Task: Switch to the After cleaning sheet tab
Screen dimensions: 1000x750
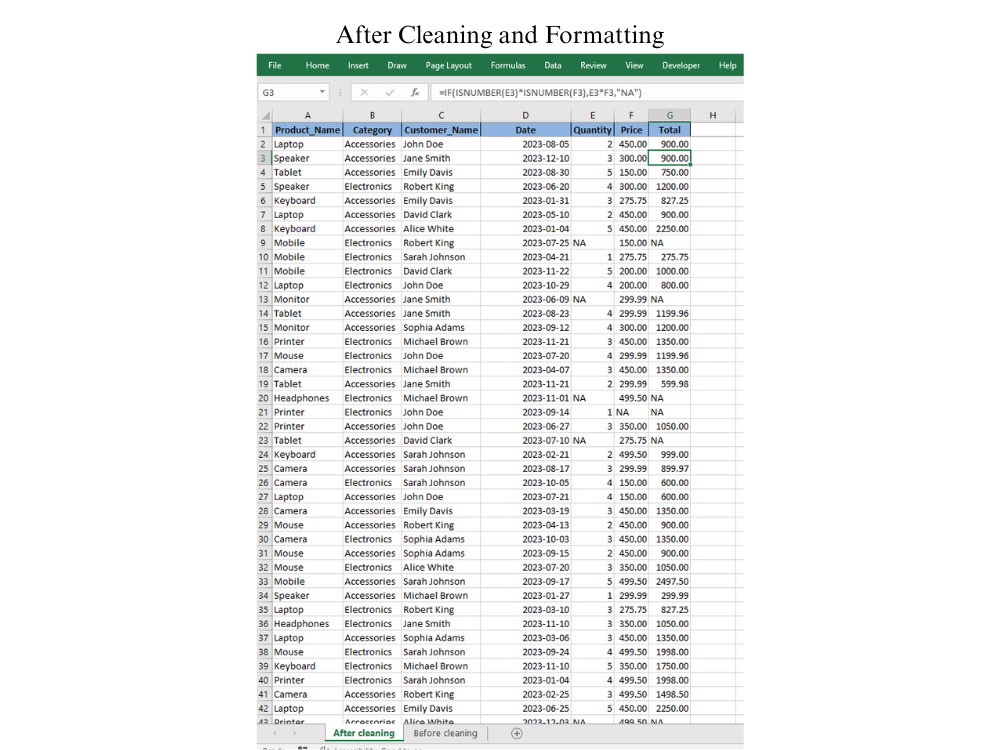Action: pyautogui.click(x=364, y=733)
